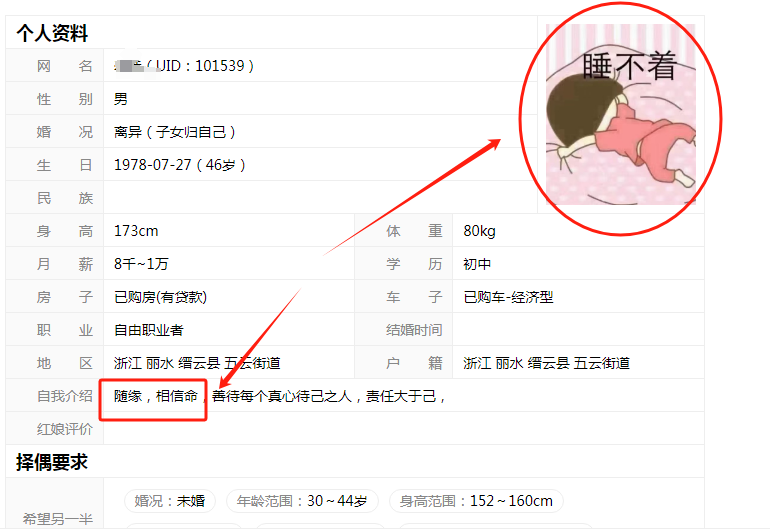Click the 离异（子女归自己）marital status value
This screenshot has height=532, width=770.
(x=175, y=132)
